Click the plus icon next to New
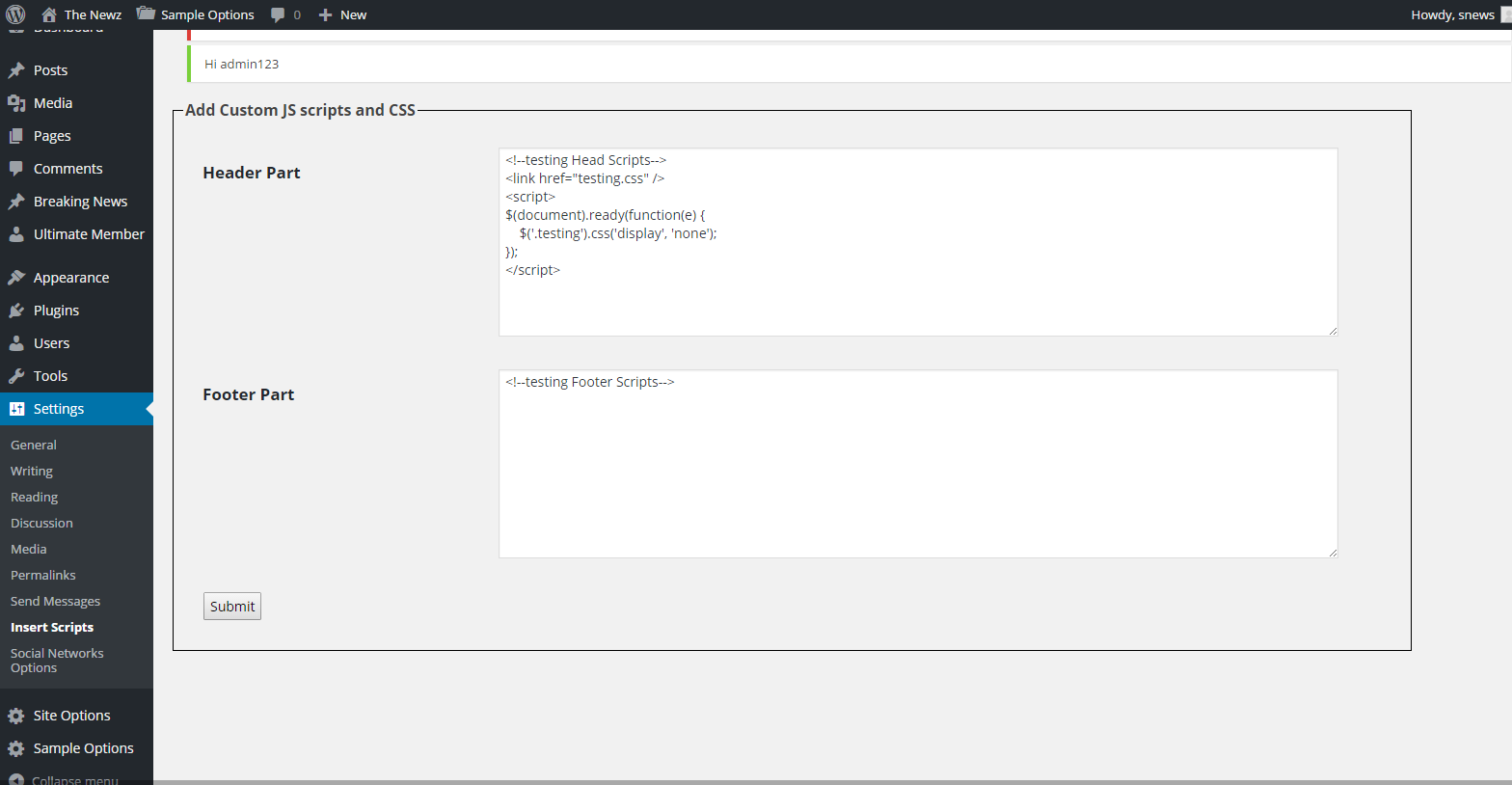Image resolution: width=1512 pixels, height=785 pixels. pos(325,14)
